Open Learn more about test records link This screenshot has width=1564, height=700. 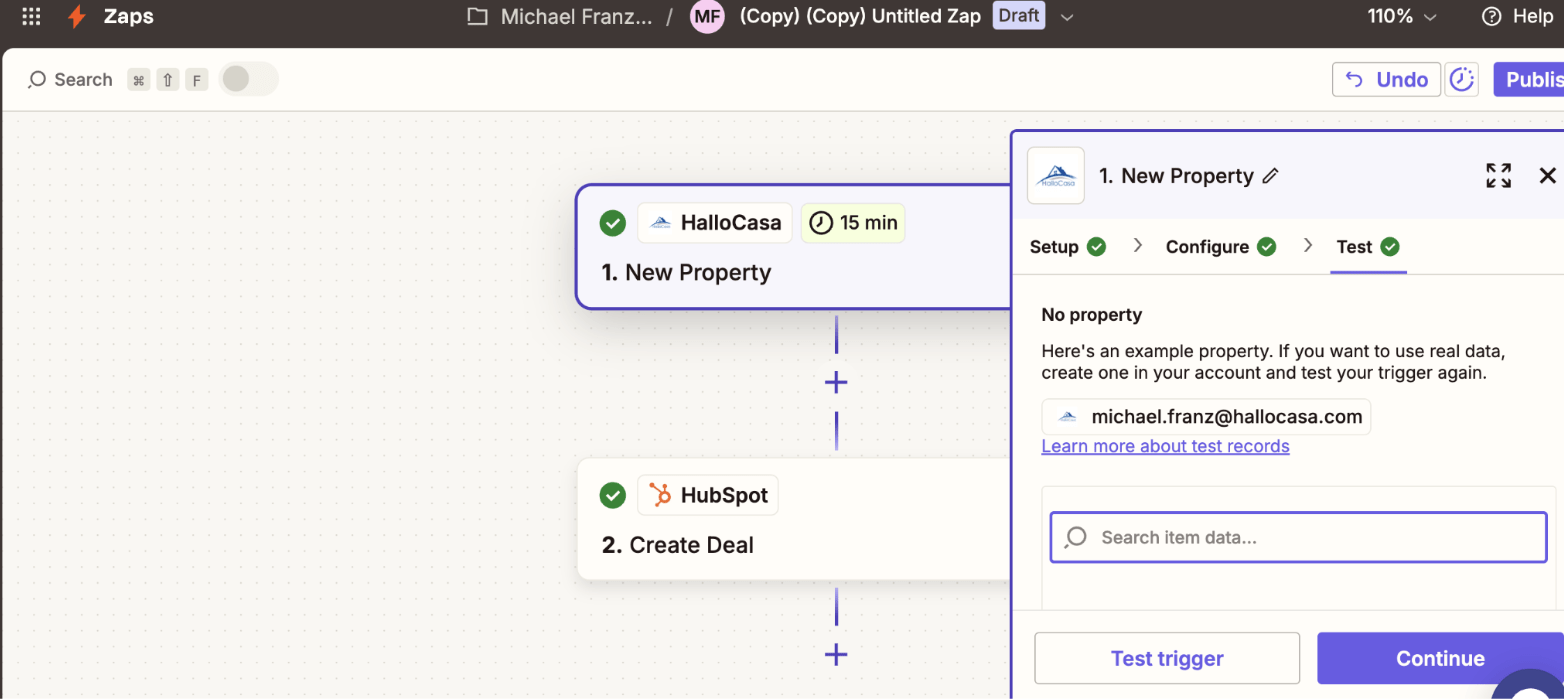(x=1165, y=446)
